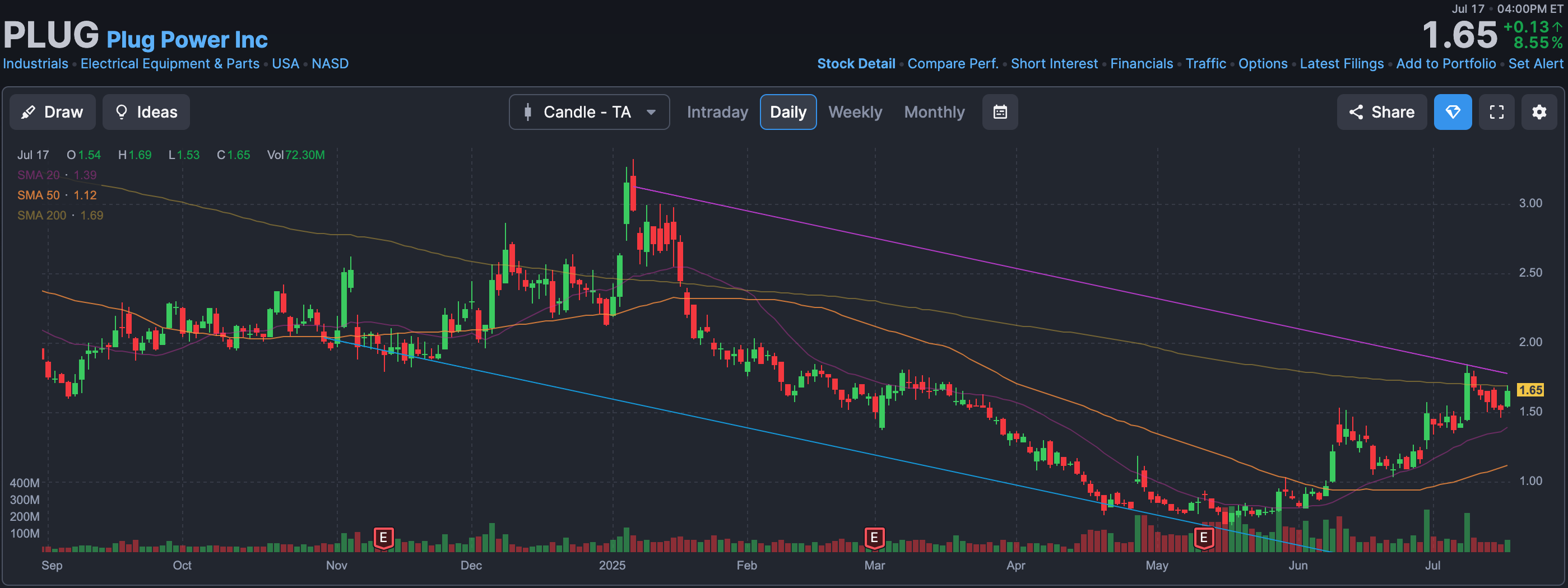
Task: Click the Jul 17 date in OHLC row
Action: coord(33,155)
